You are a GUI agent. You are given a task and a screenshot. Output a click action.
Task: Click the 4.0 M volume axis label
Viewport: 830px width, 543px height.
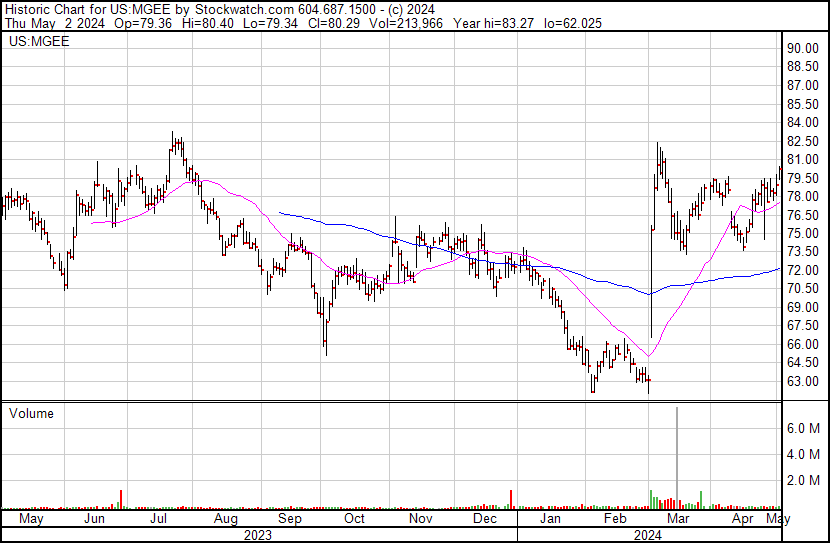(x=803, y=454)
